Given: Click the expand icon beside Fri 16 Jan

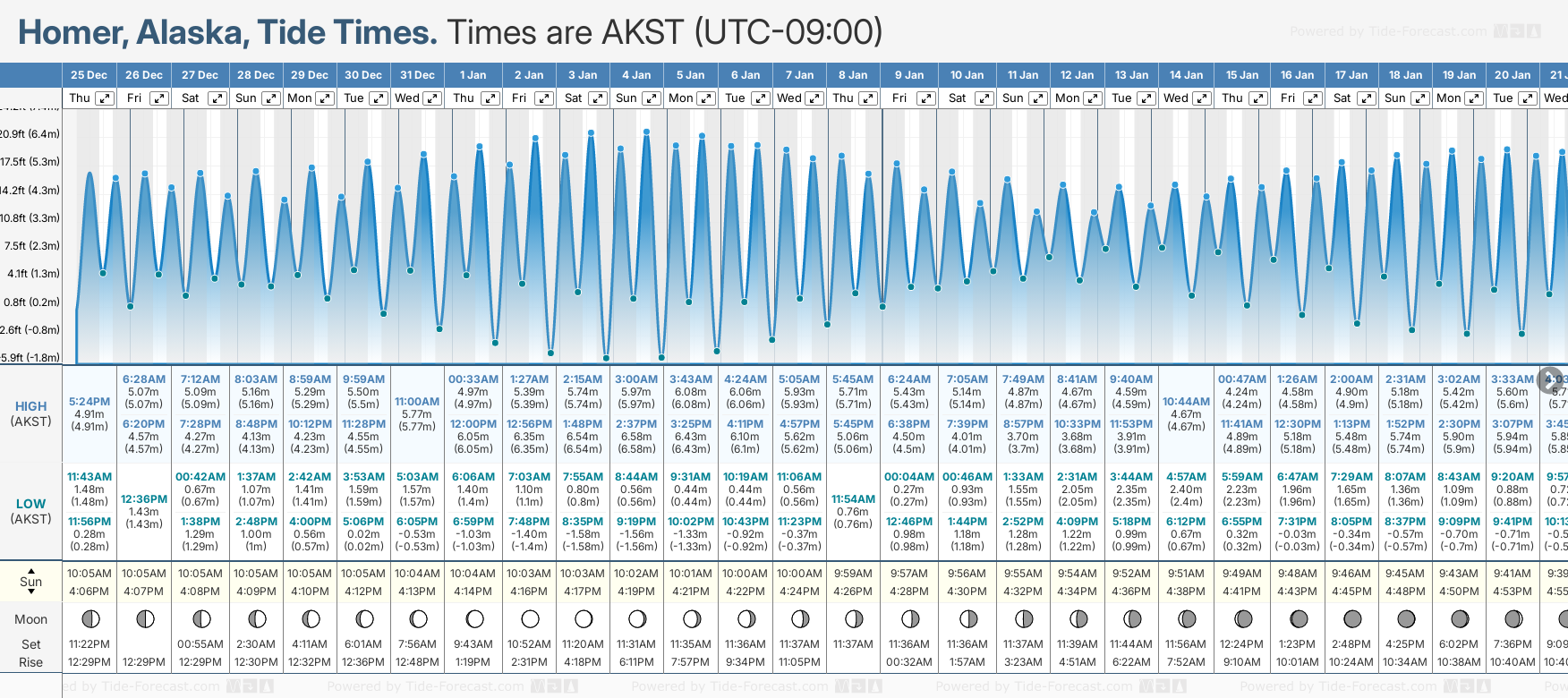Looking at the screenshot, I should 1312,98.
